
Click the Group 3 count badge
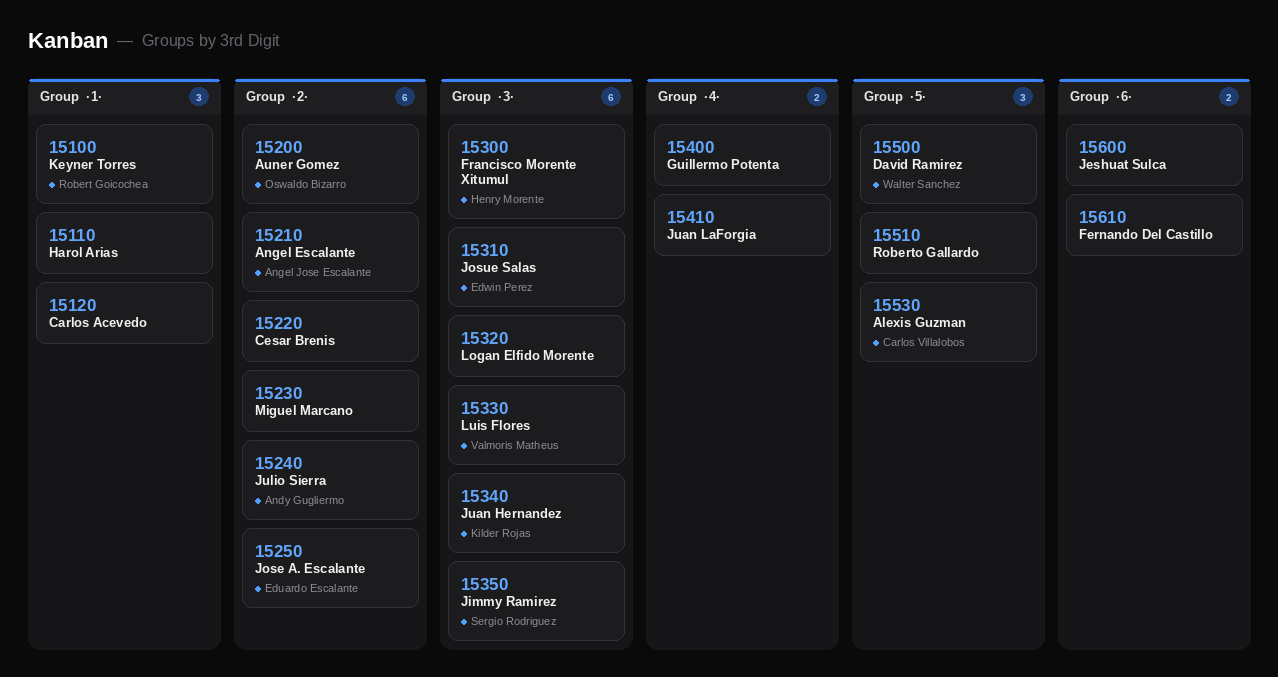[611, 97]
